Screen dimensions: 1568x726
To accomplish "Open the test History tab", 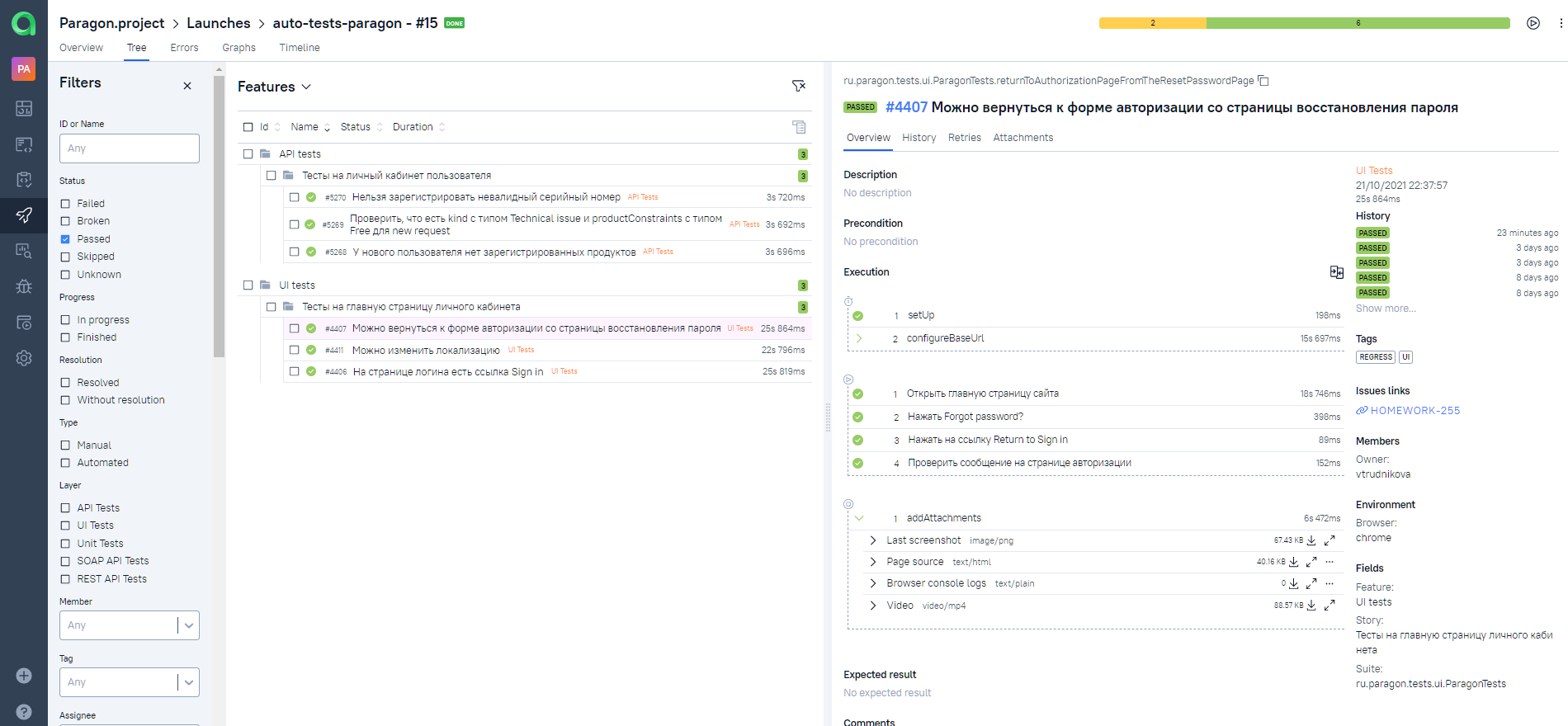I will (919, 138).
